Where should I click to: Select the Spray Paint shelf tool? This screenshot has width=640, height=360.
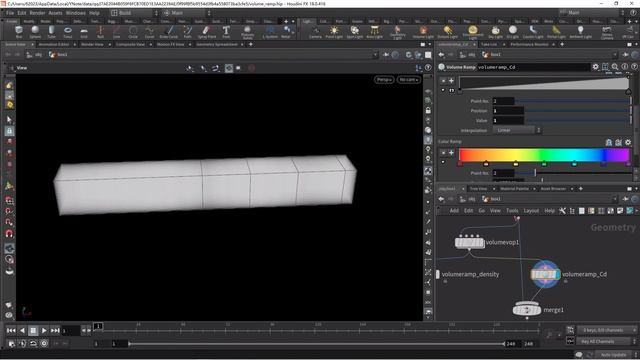pos(207,31)
